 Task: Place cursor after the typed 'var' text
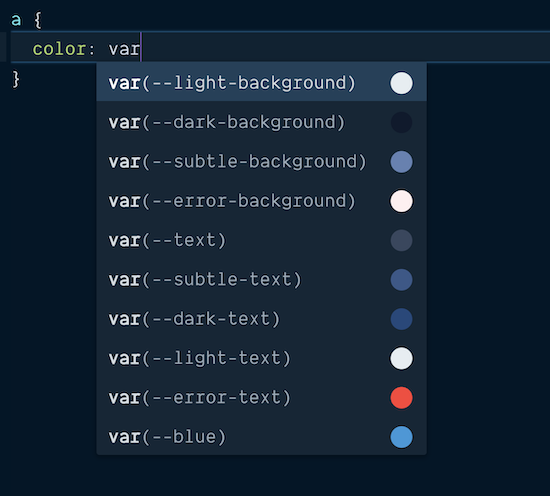click(x=140, y=48)
